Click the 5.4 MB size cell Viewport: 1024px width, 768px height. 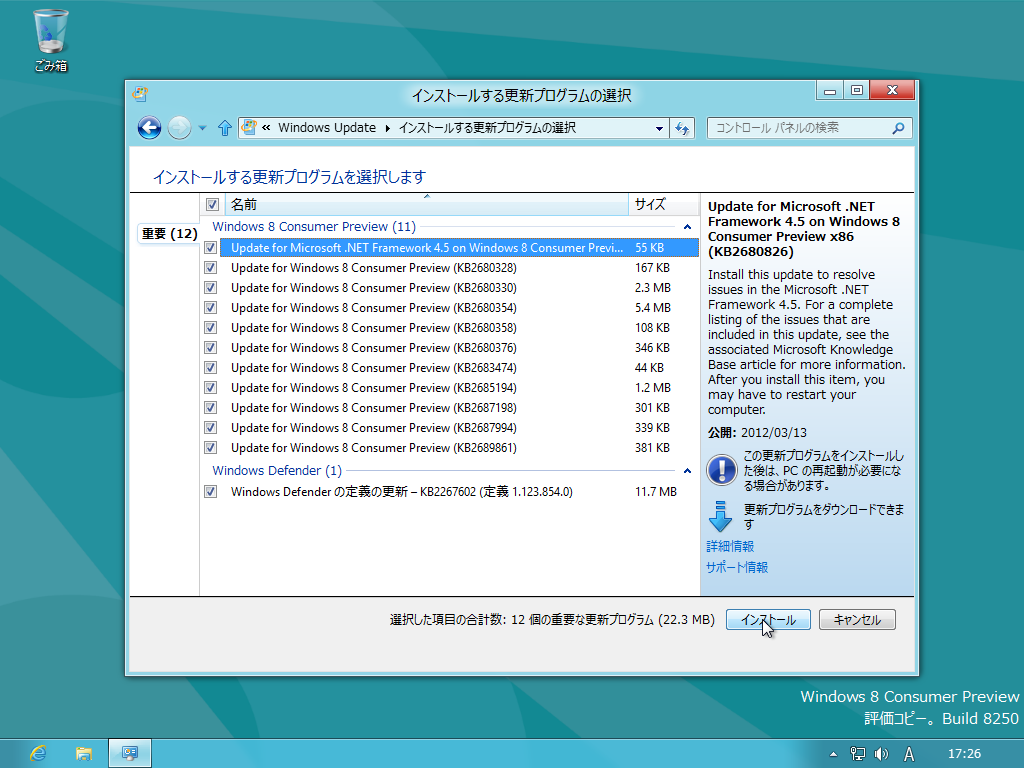point(652,308)
